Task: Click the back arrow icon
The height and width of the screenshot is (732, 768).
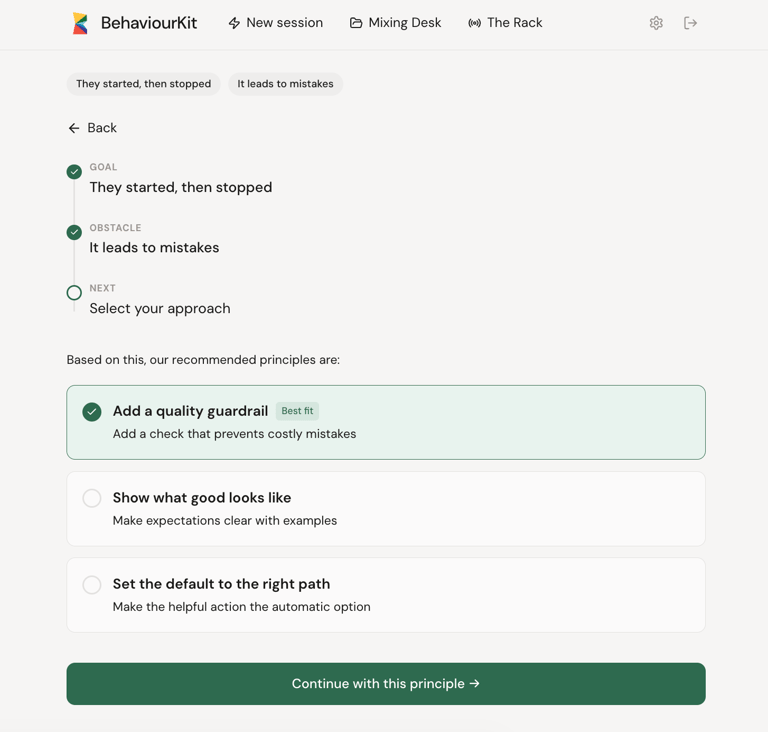Action: click(x=74, y=128)
